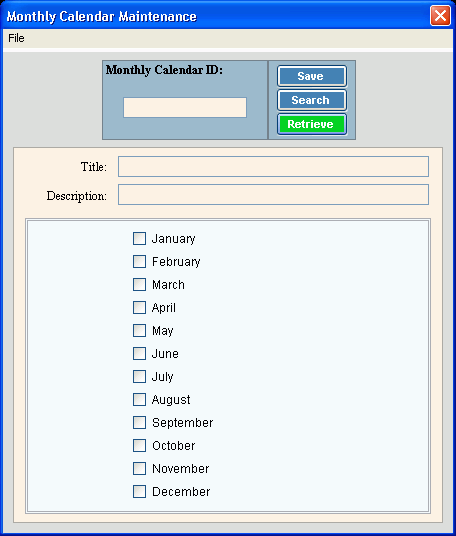Toggle the October checkbox
This screenshot has width=456, height=536.
(139, 445)
